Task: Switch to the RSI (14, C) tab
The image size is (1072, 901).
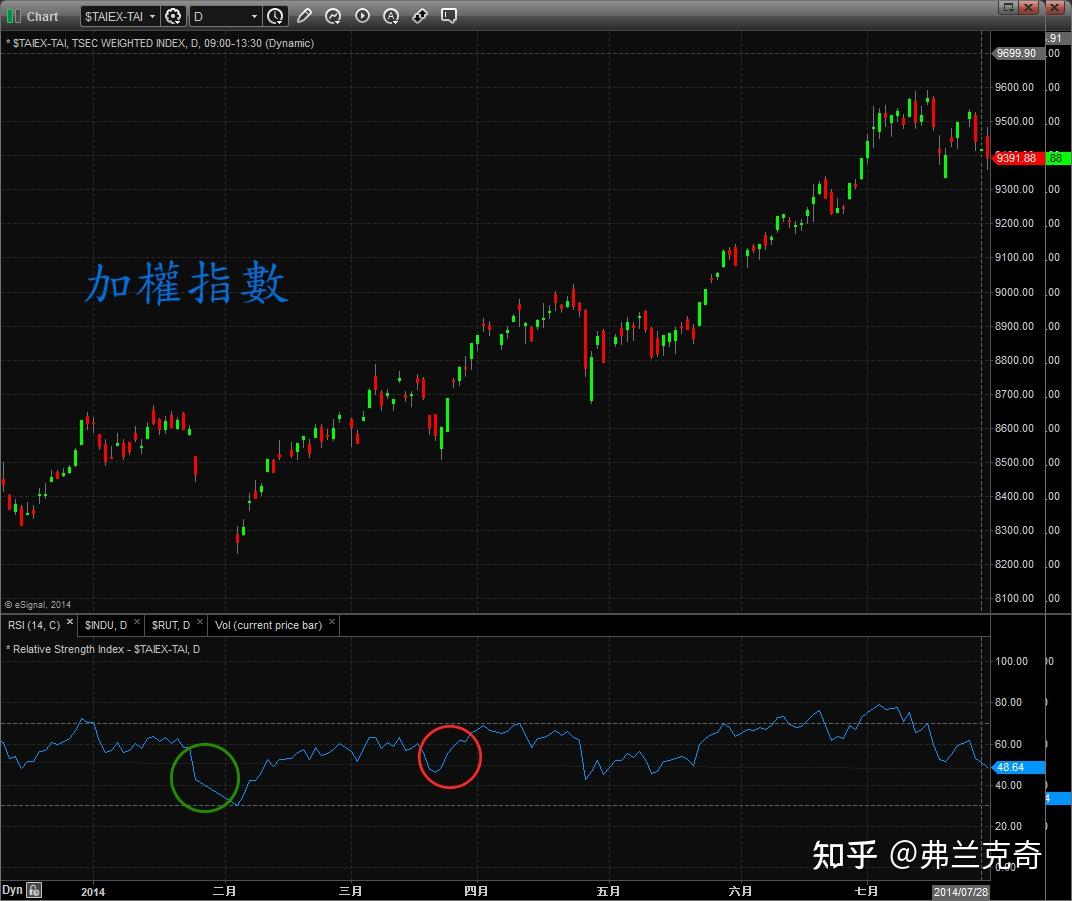Action: point(34,626)
